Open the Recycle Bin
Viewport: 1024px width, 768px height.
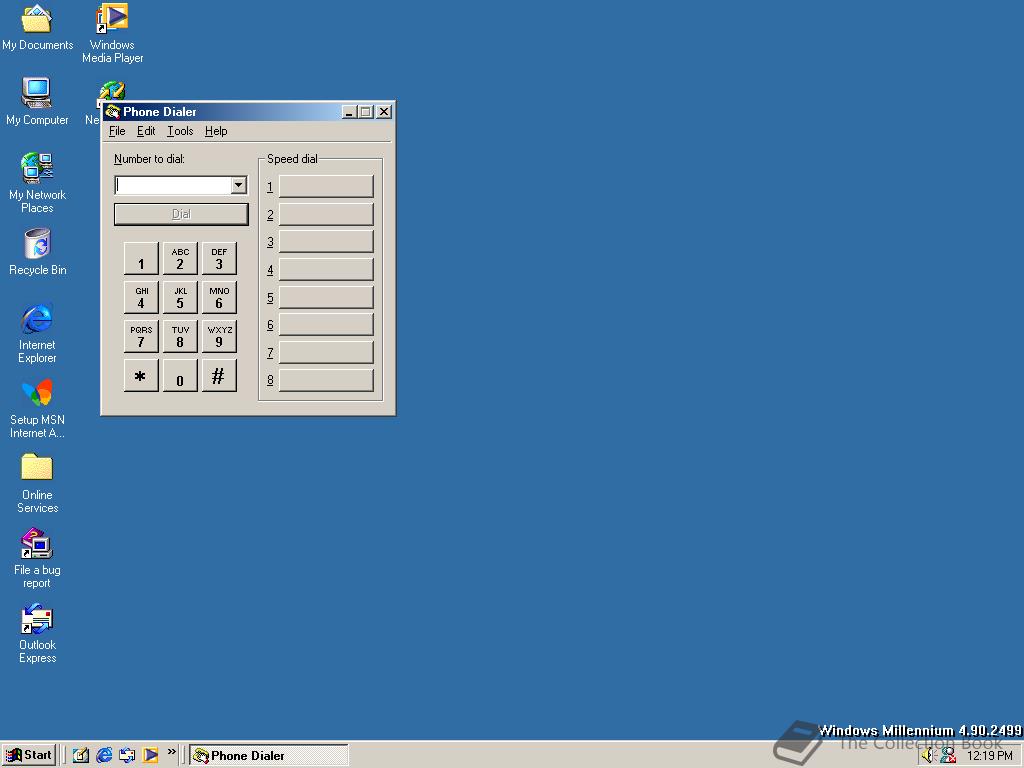[37, 251]
